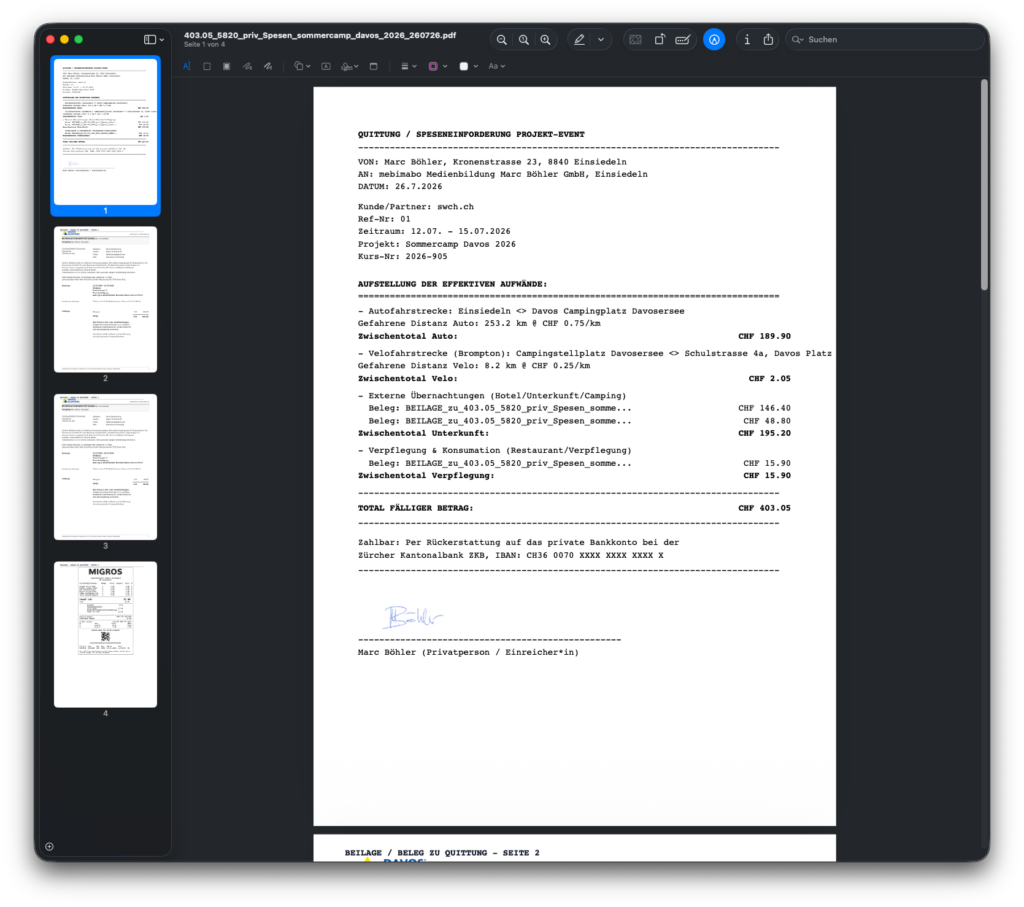Select page 1 thumbnail in sidebar

[x=105, y=131]
